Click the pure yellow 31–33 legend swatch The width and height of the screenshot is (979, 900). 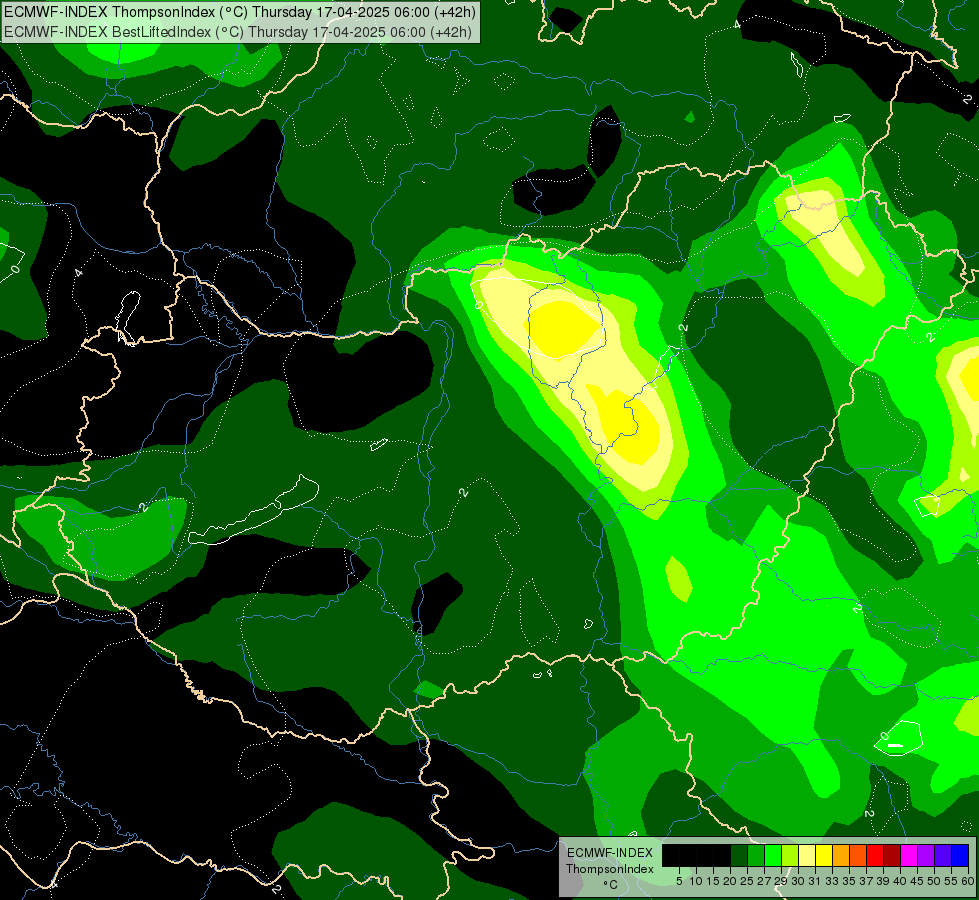[824, 855]
